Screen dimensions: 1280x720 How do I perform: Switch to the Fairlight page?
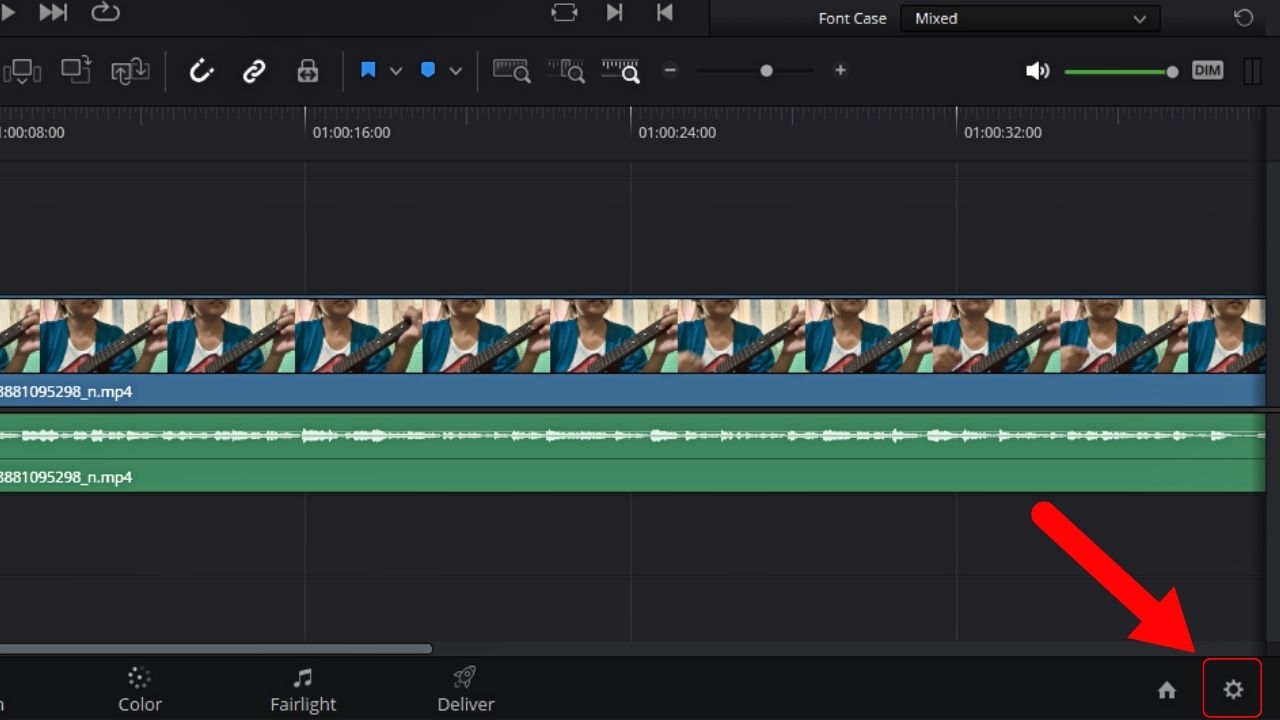303,689
